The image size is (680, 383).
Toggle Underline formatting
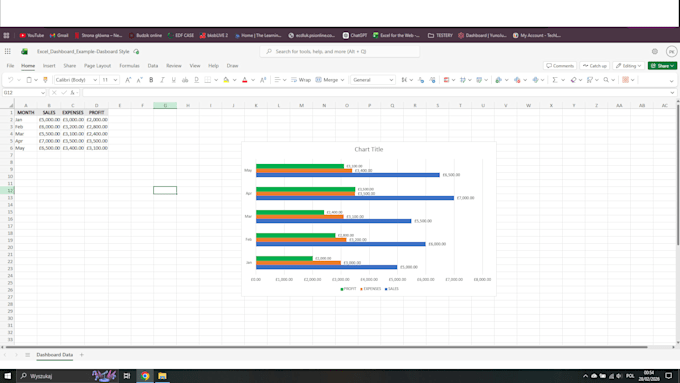click(173, 80)
